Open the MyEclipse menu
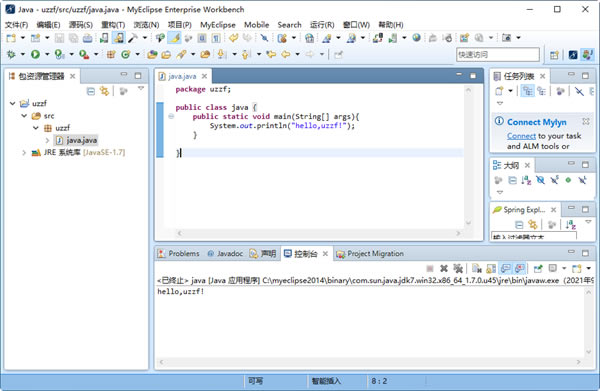Image resolution: width=600 pixels, height=391 pixels. 218,25
